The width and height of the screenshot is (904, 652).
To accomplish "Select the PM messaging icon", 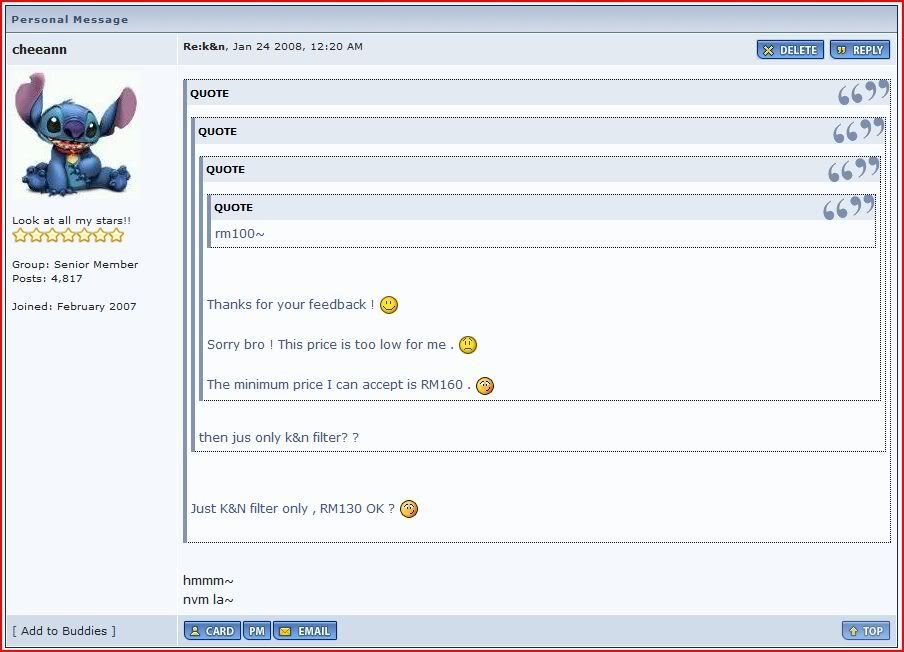I will point(256,630).
